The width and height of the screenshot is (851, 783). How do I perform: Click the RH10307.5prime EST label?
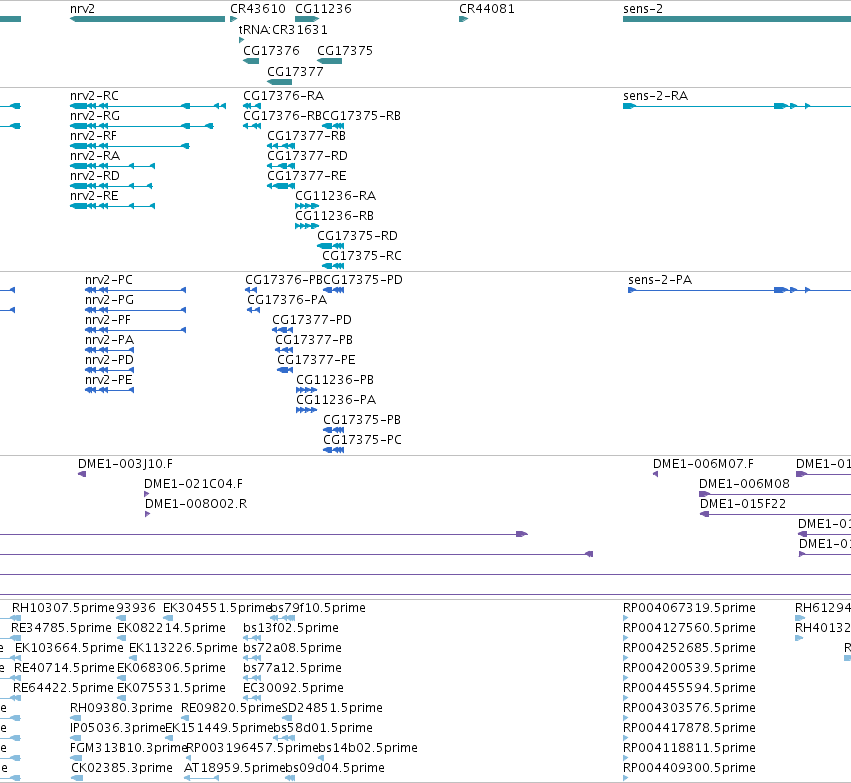coord(63,608)
